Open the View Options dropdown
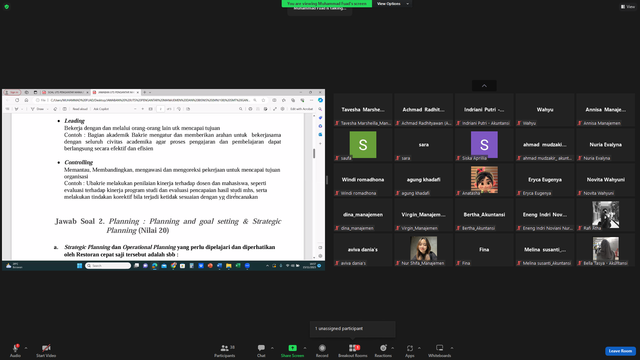 click(x=393, y=4)
